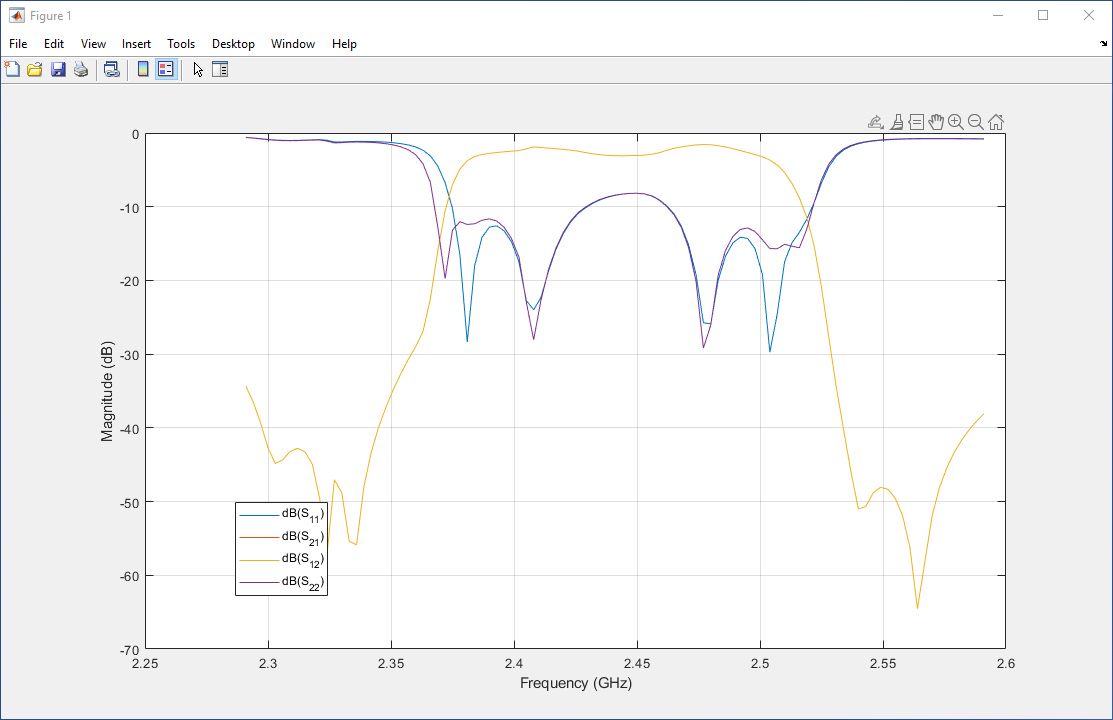Image resolution: width=1113 pixels, height=720 pixels.
Task: Print the figure using the Print icon
Action: coord(80,68)
